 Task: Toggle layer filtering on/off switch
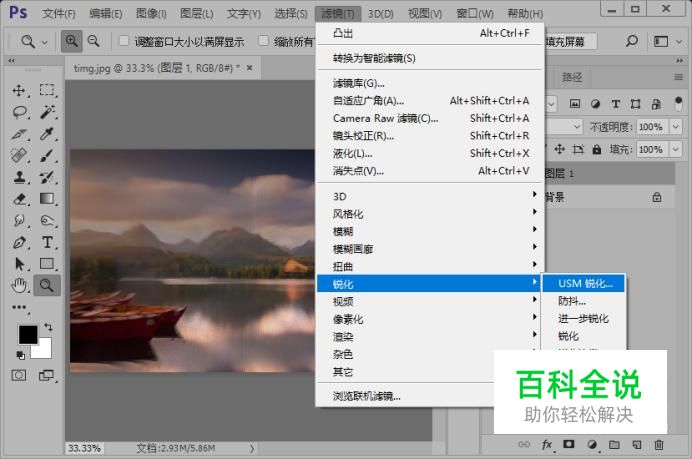(x=678, y=104)
